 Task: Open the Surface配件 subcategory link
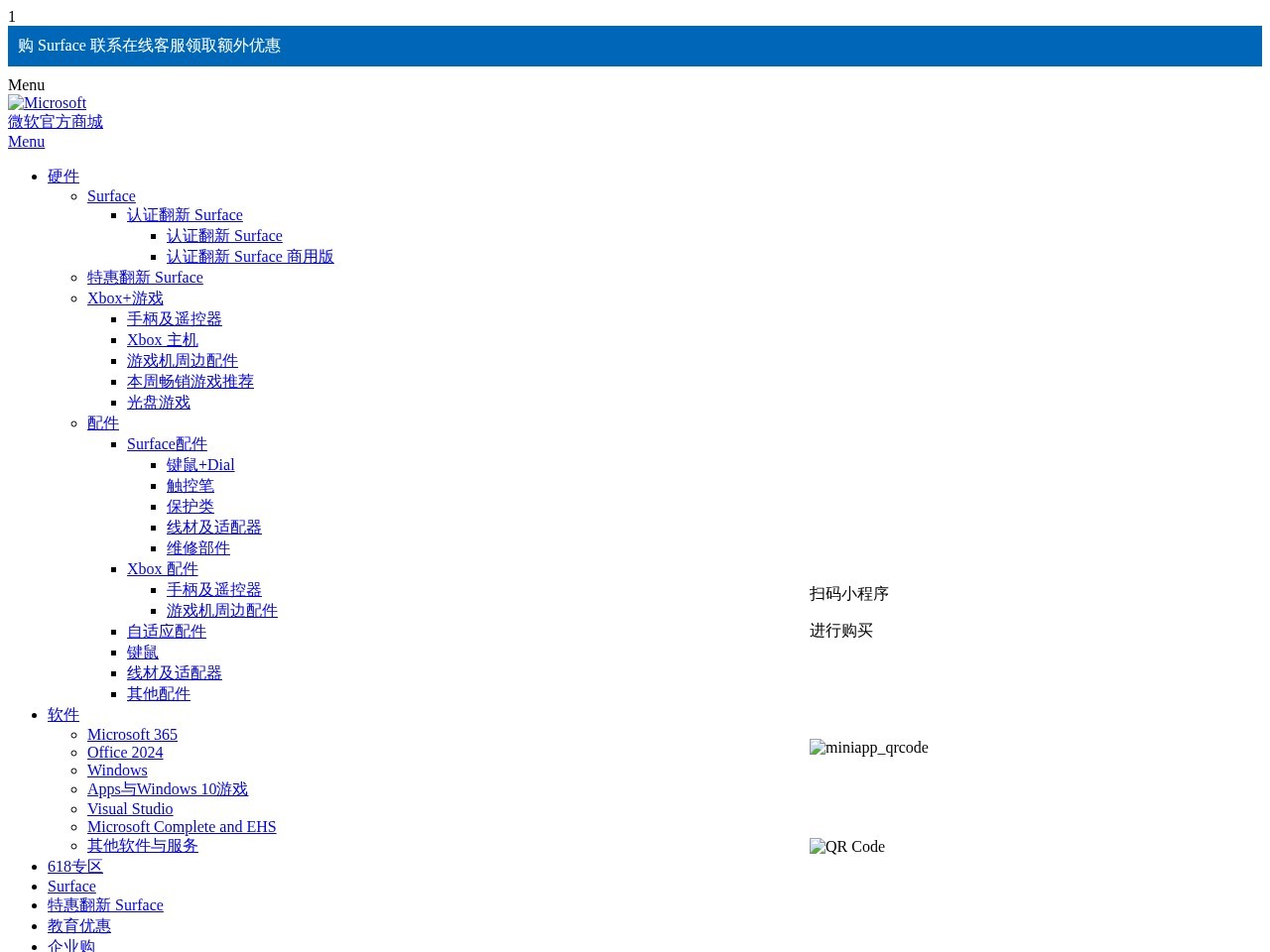(x=167, y=444)
